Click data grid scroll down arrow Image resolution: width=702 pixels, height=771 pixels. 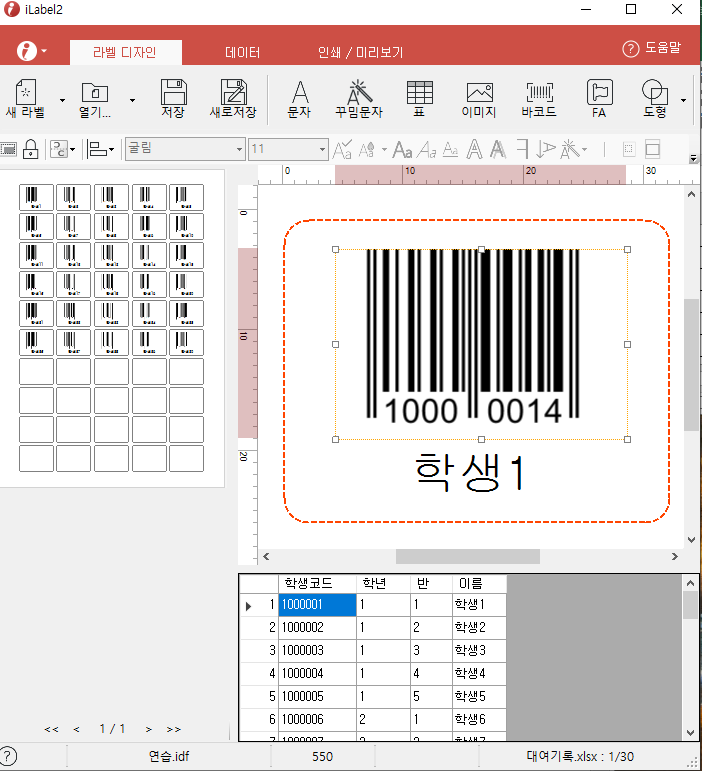click(691, 732)
